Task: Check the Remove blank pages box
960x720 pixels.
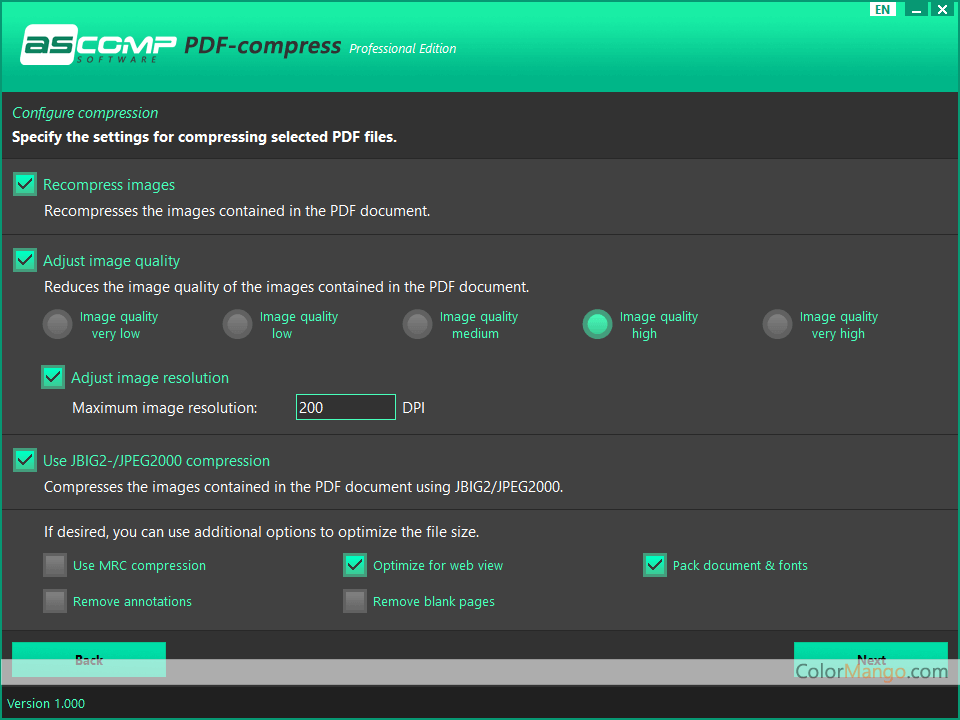Action: point(354,601)
